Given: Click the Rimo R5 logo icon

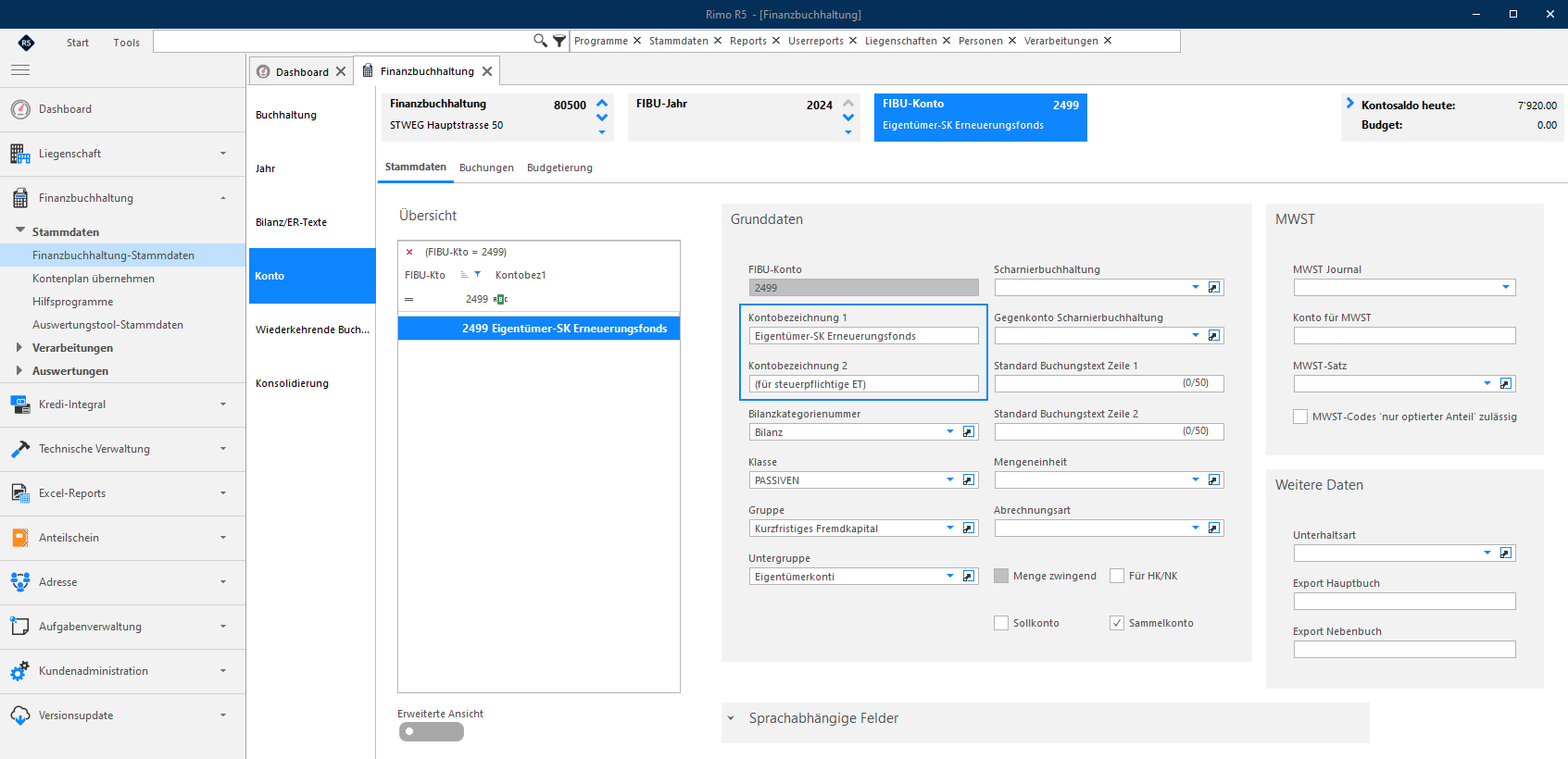Looking at the screenshot, I should [26, 42].
